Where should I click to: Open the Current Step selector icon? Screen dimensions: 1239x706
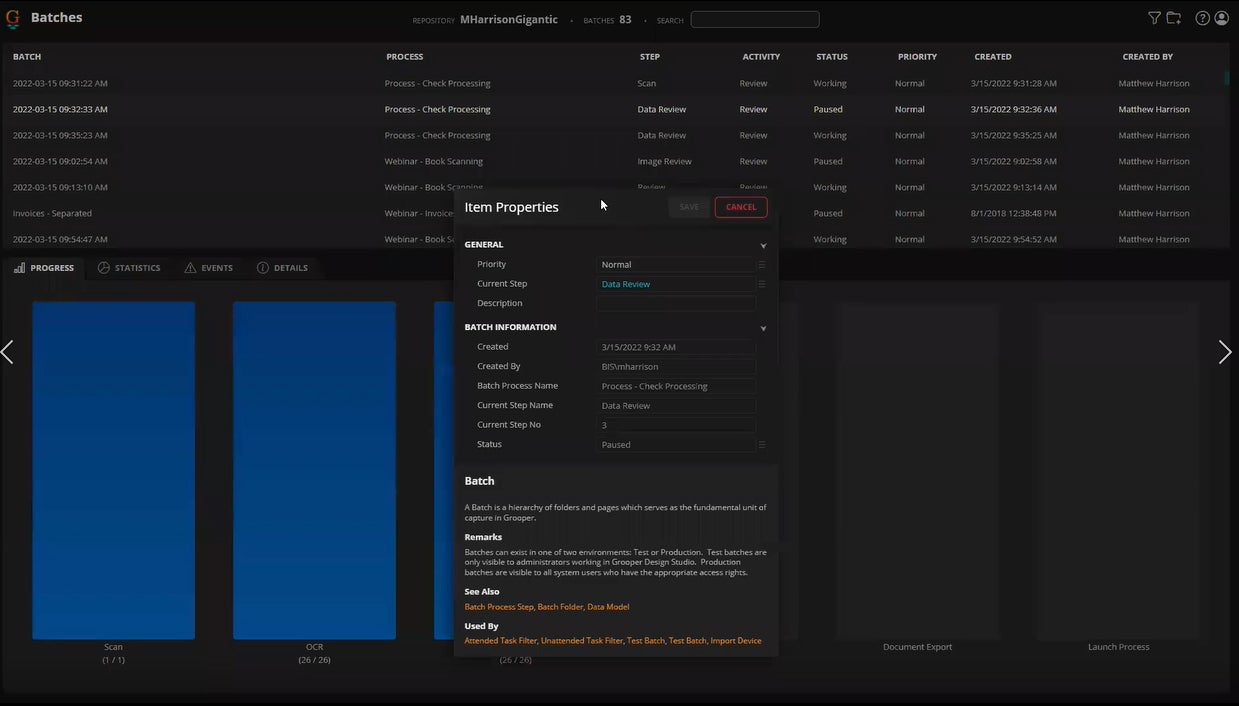click(x=760, y=283)
